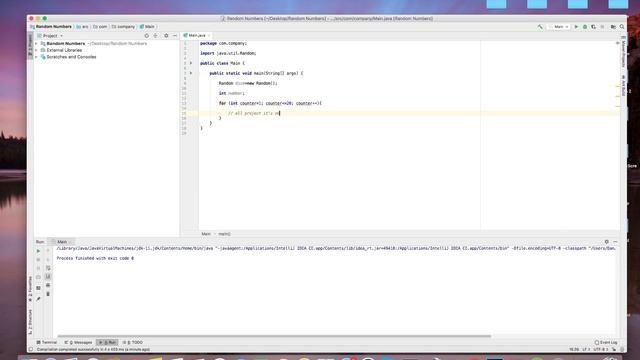
Task: Click print icon in Run console
Action: click(48, 285)
